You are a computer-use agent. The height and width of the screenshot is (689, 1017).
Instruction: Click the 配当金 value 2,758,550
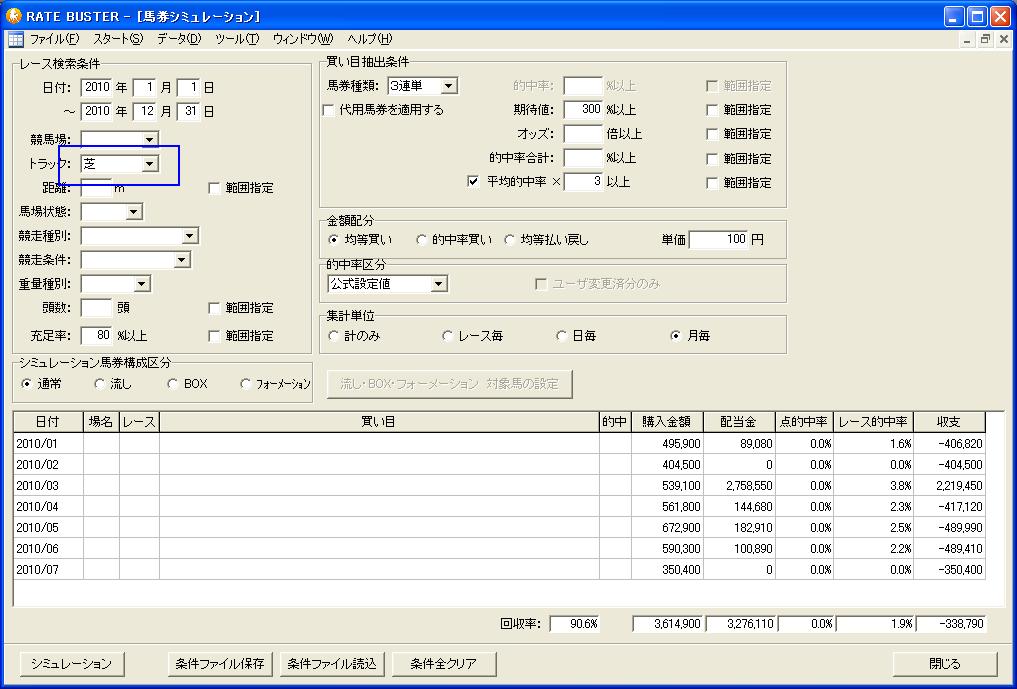click(x=739, y=486)
